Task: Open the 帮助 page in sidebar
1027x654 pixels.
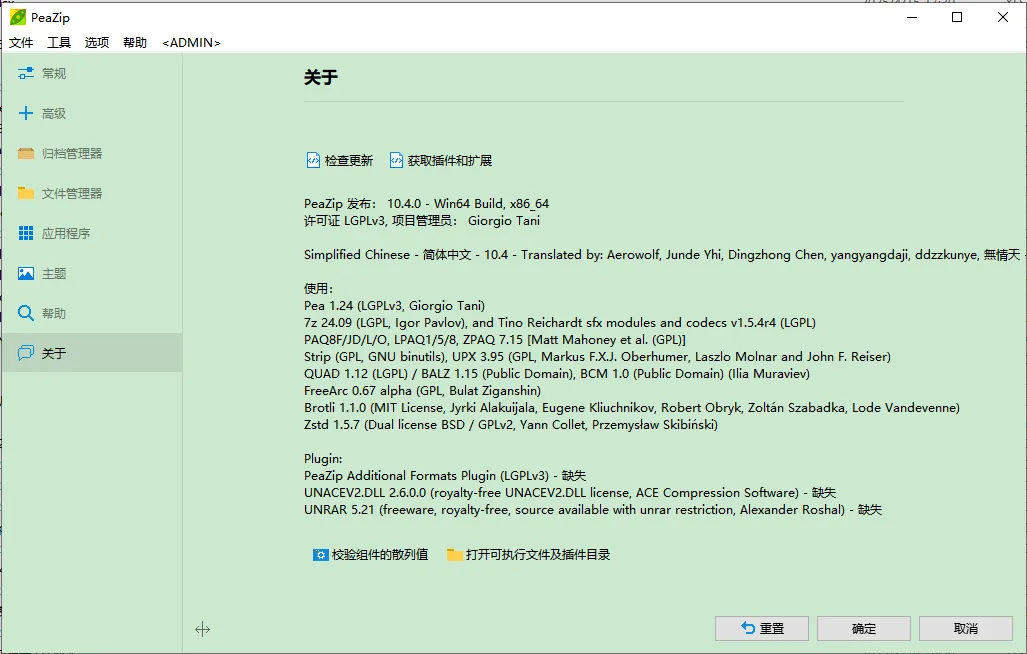Action: (x=92, y=313)
